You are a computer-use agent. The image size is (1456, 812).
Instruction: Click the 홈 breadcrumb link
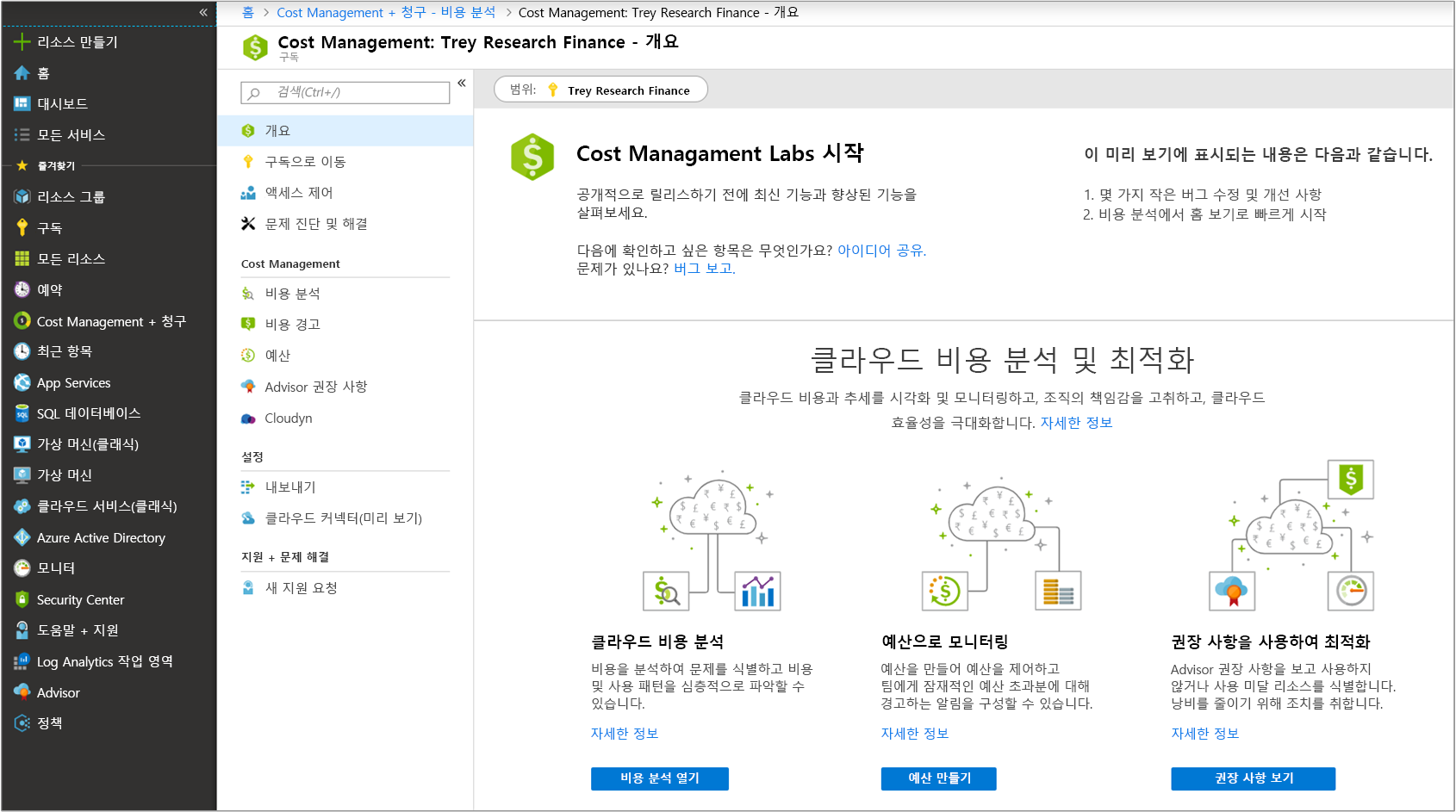(248, 12)
